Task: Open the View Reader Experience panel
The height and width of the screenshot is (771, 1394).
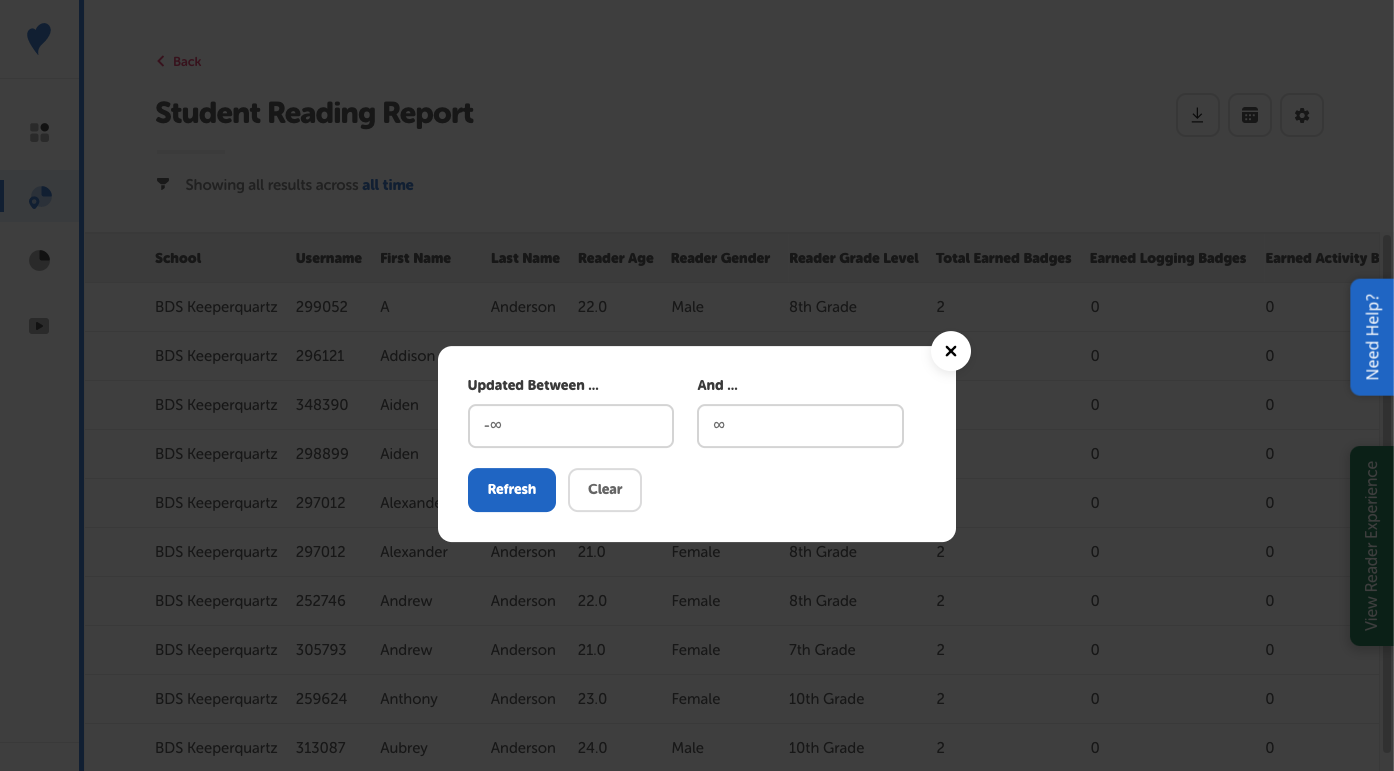Action: click(1372, 545)
